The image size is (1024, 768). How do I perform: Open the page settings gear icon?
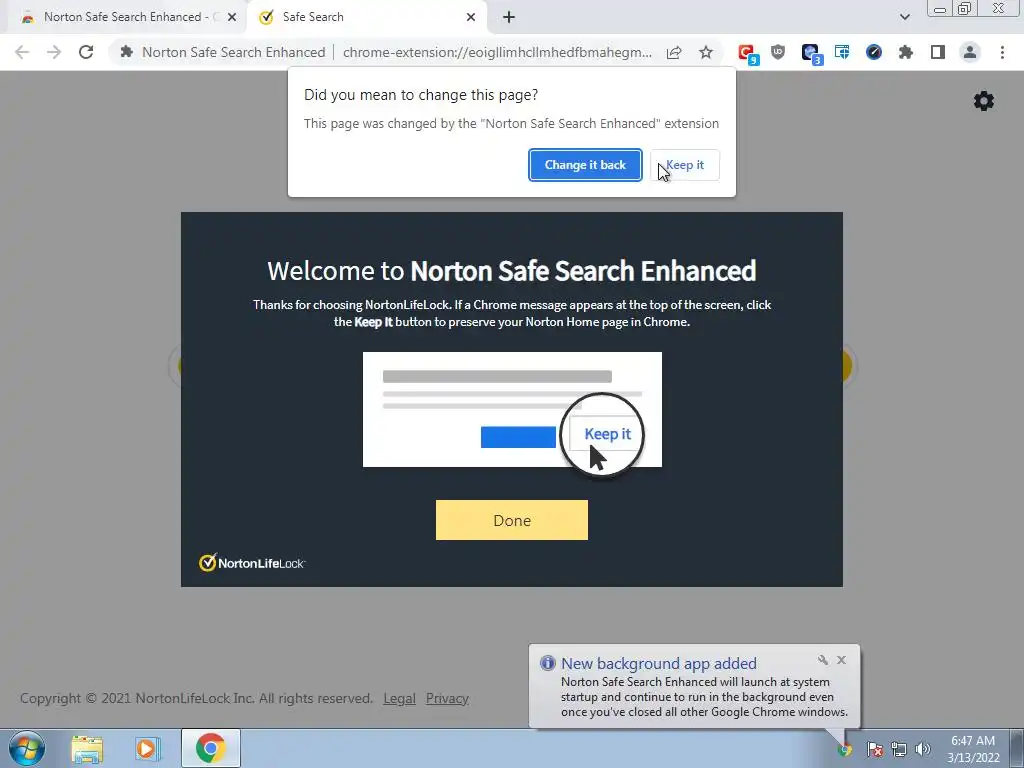click(x=984, y=101)
